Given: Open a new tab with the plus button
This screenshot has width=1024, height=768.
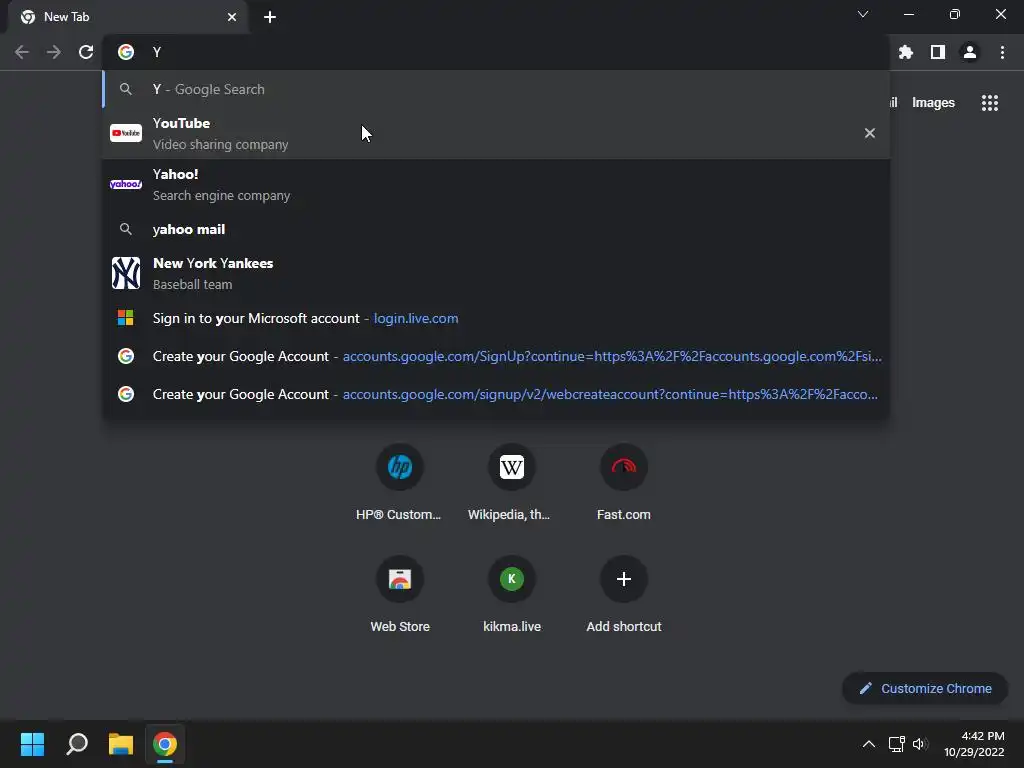Looking at the screenshot, I should point(270,17).
